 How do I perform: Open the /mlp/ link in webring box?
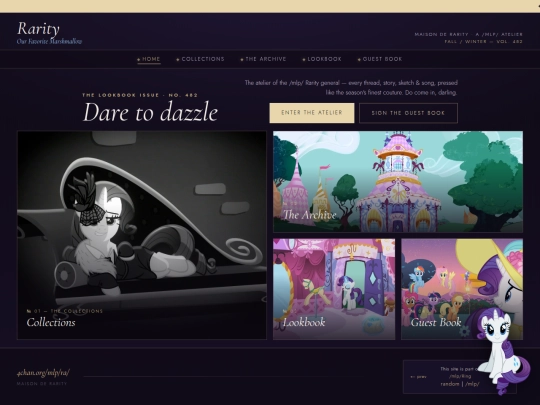pos(472,384)
